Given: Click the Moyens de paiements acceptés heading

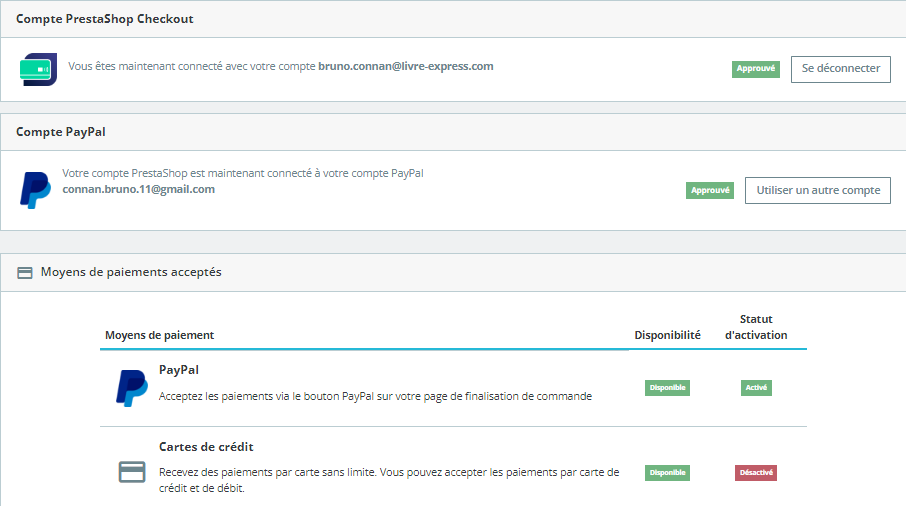Looking at the screenshot, I should pyautogui.click(x=131, y=272).
